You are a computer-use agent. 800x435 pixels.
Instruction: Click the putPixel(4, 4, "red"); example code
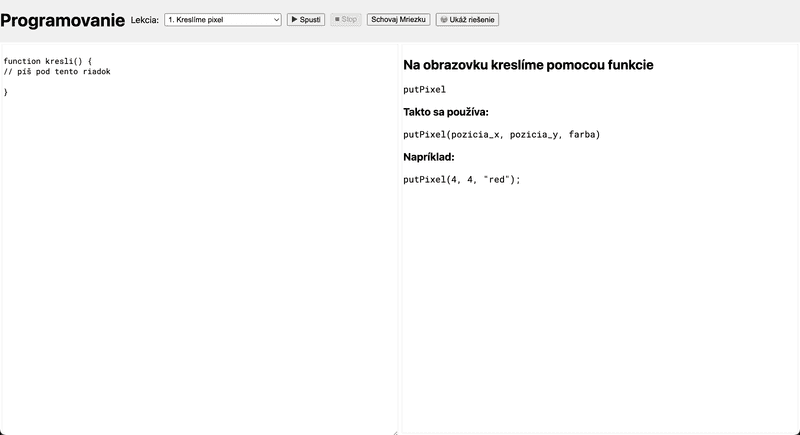(x=462, y=180)
